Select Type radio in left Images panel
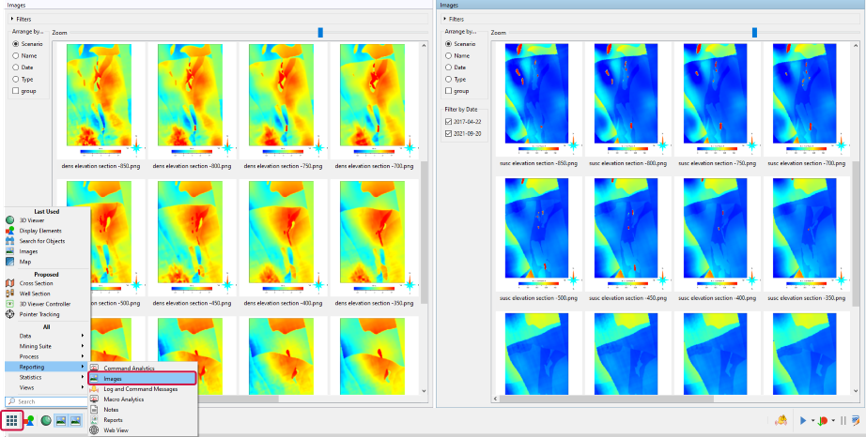866x437 pixels. 16,79
